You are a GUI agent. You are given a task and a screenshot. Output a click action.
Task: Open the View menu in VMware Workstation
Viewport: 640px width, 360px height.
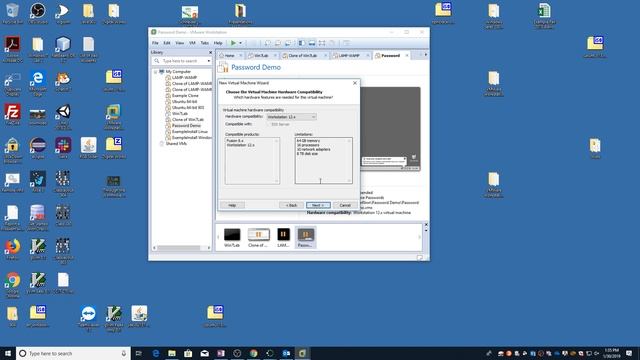[180, 43]
